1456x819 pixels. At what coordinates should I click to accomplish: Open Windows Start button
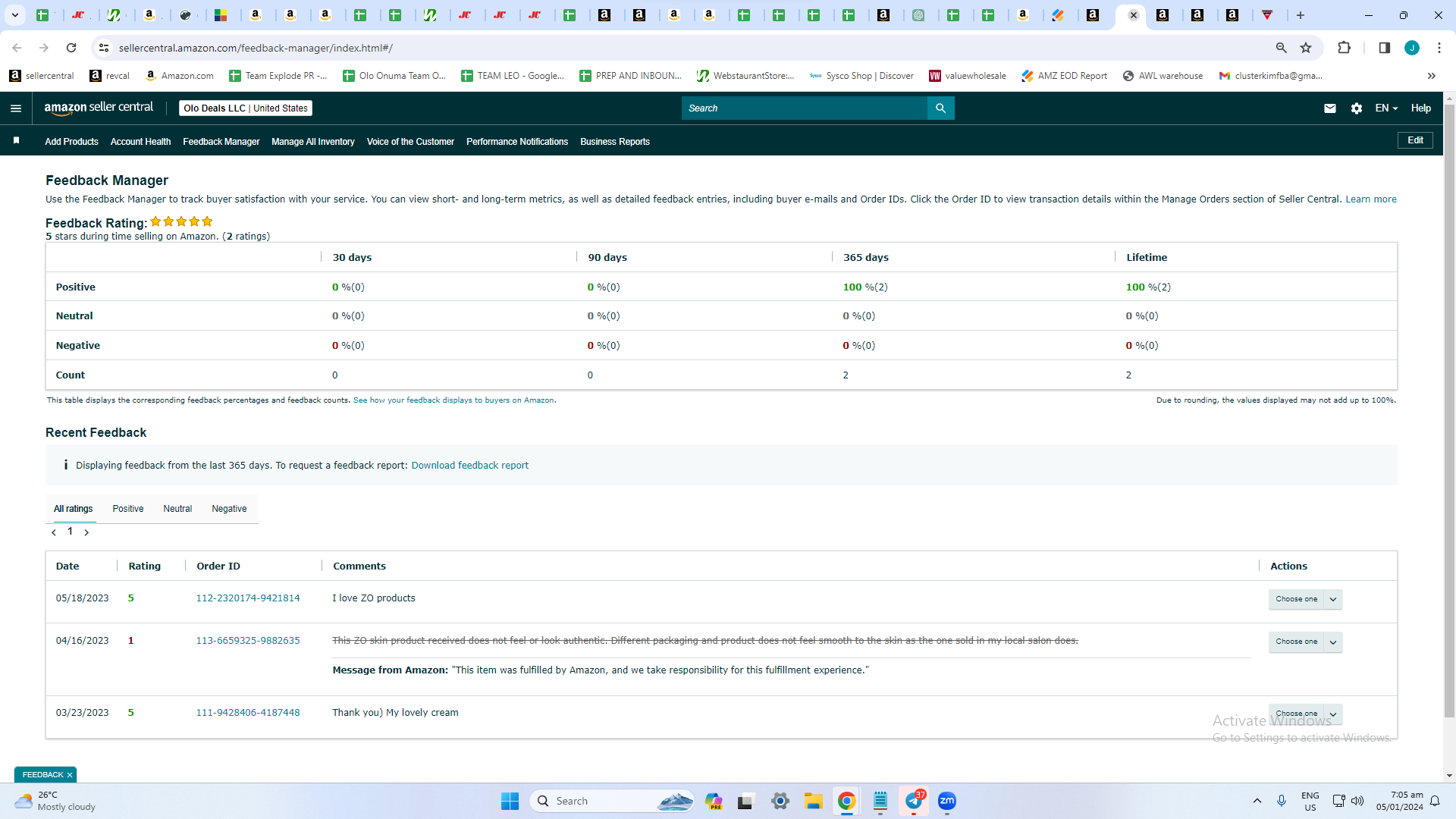[510, 801]
